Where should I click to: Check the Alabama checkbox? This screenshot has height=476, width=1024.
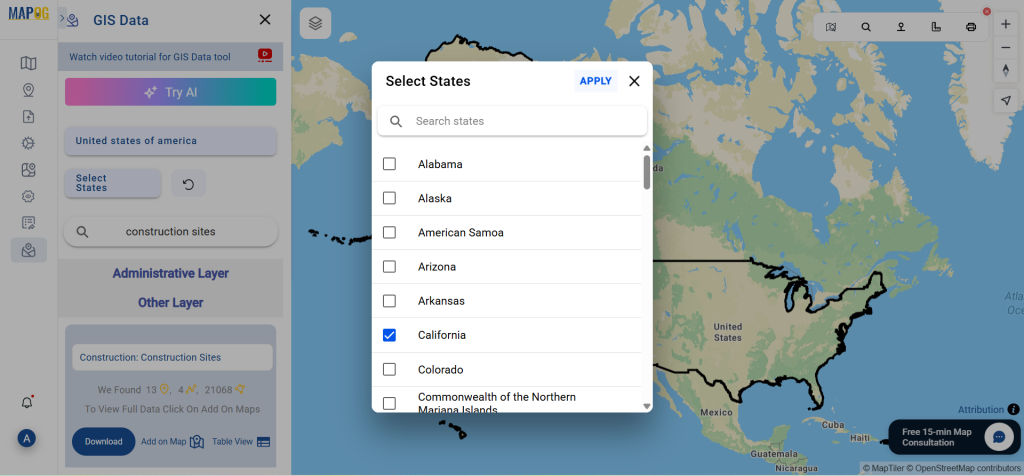coord(389,164)
